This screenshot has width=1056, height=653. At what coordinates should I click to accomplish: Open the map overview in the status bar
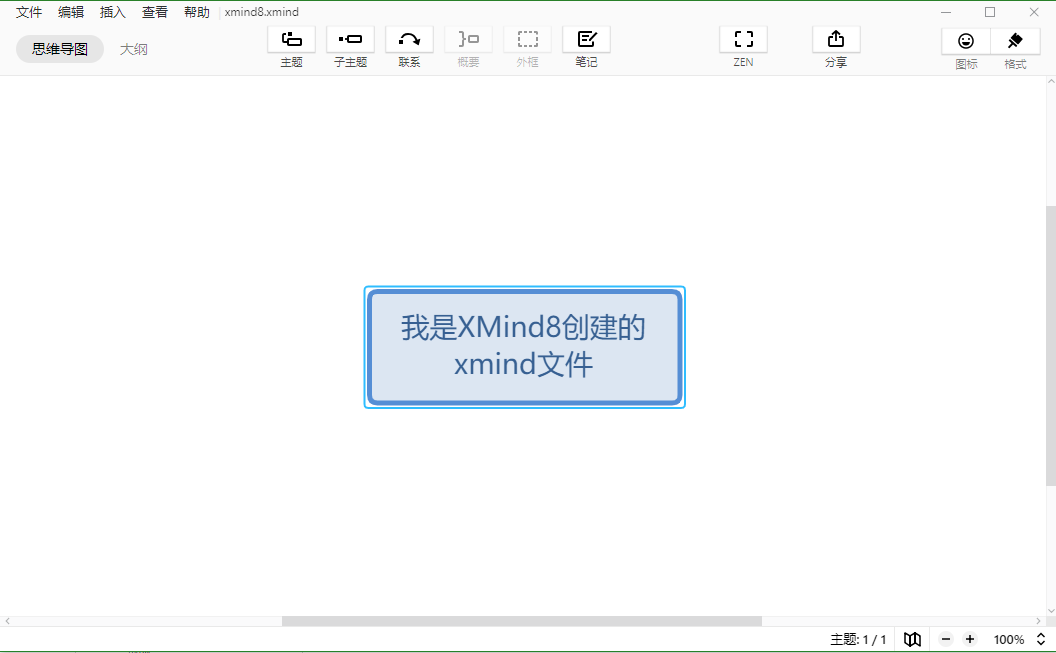point(912,639)
